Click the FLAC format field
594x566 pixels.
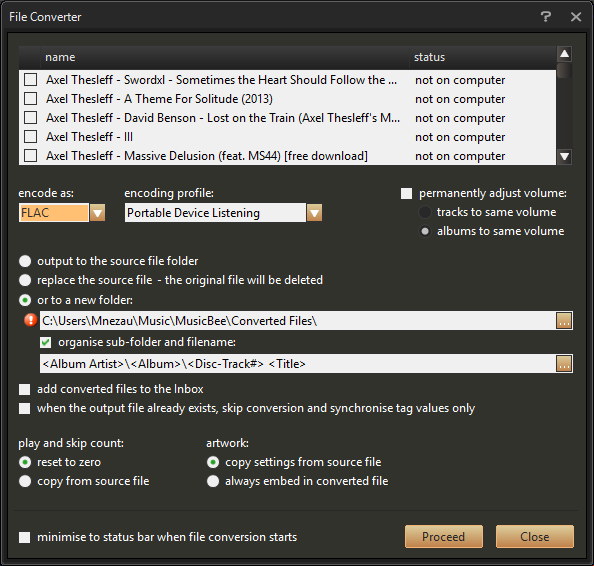[53, 213]
